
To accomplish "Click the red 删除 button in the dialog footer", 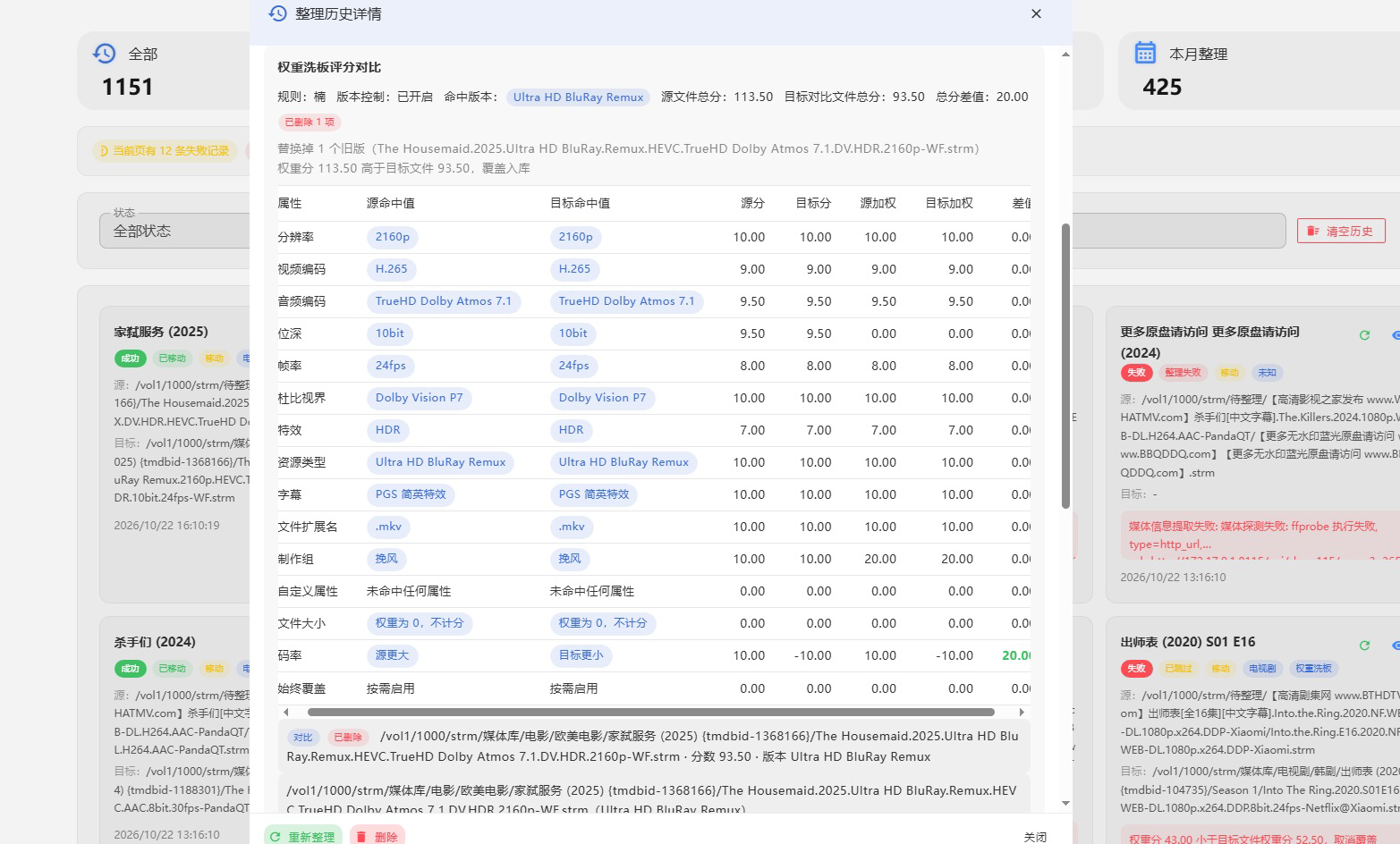I will (377, 837).
